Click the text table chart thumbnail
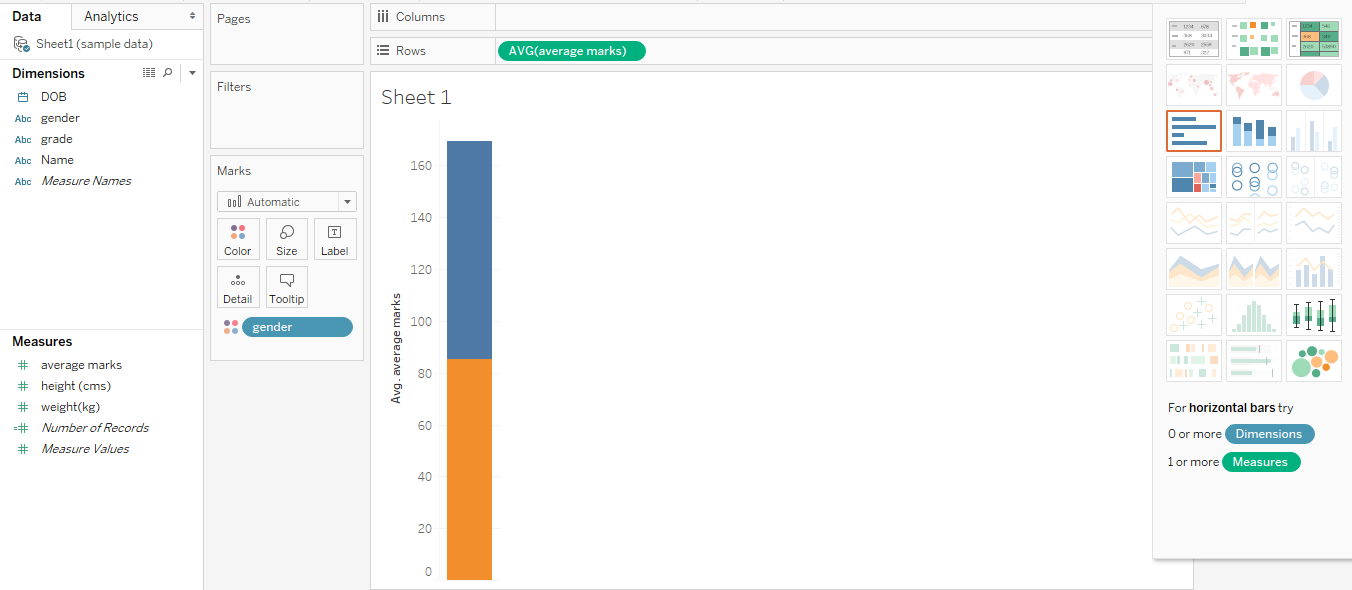The image size is (1352, 590). pos(1193,39)
